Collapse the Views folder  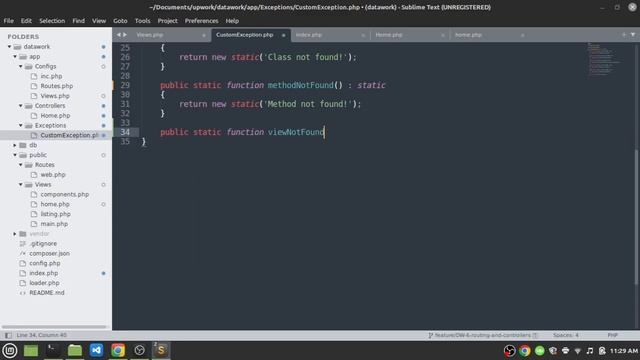(x=21, y=184)
